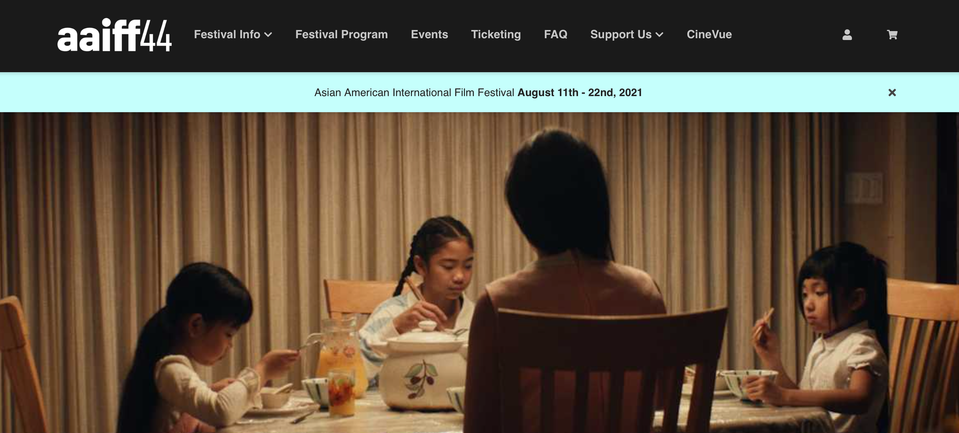Screen dimensions: 959x433
Task: Click the Support Us menu label
Action: (621, 35)
